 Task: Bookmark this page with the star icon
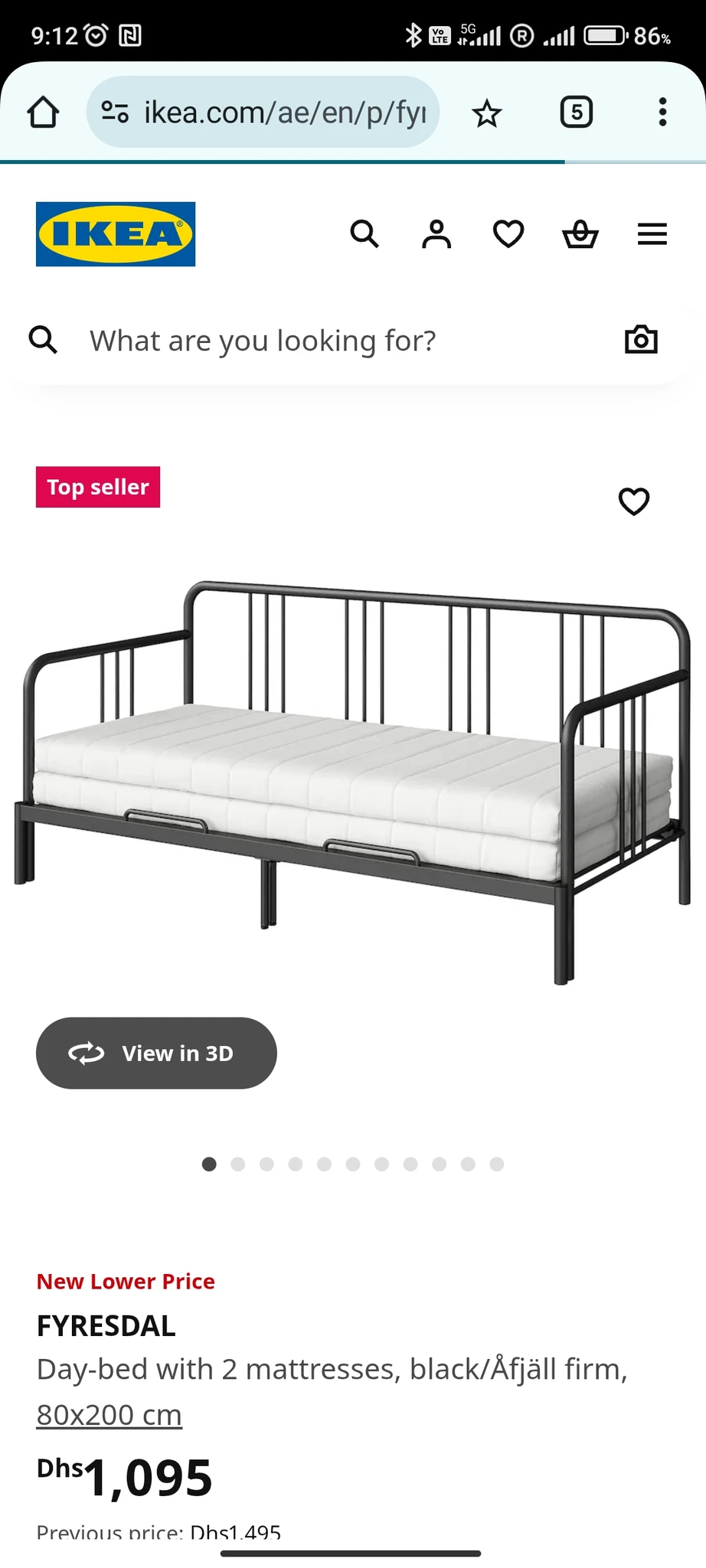(486, 113)
